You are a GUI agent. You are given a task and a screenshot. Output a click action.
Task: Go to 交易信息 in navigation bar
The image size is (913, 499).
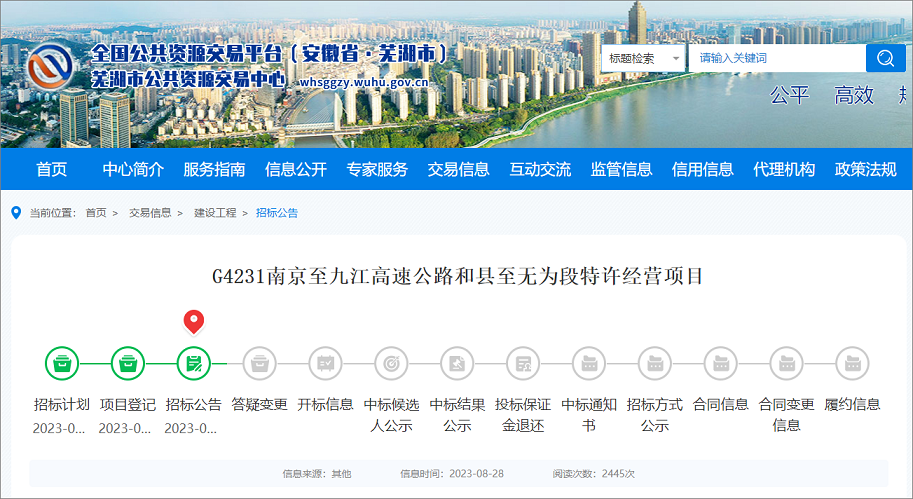coord(458,170)
